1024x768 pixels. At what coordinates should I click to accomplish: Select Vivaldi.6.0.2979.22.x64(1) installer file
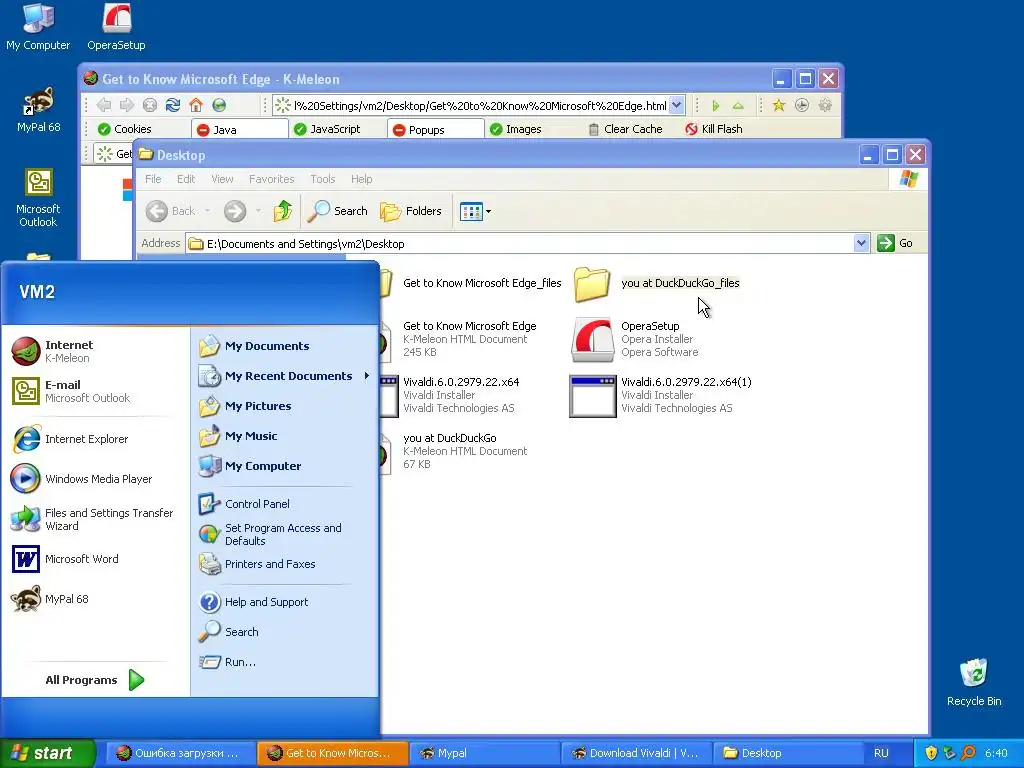click(661, 395)
